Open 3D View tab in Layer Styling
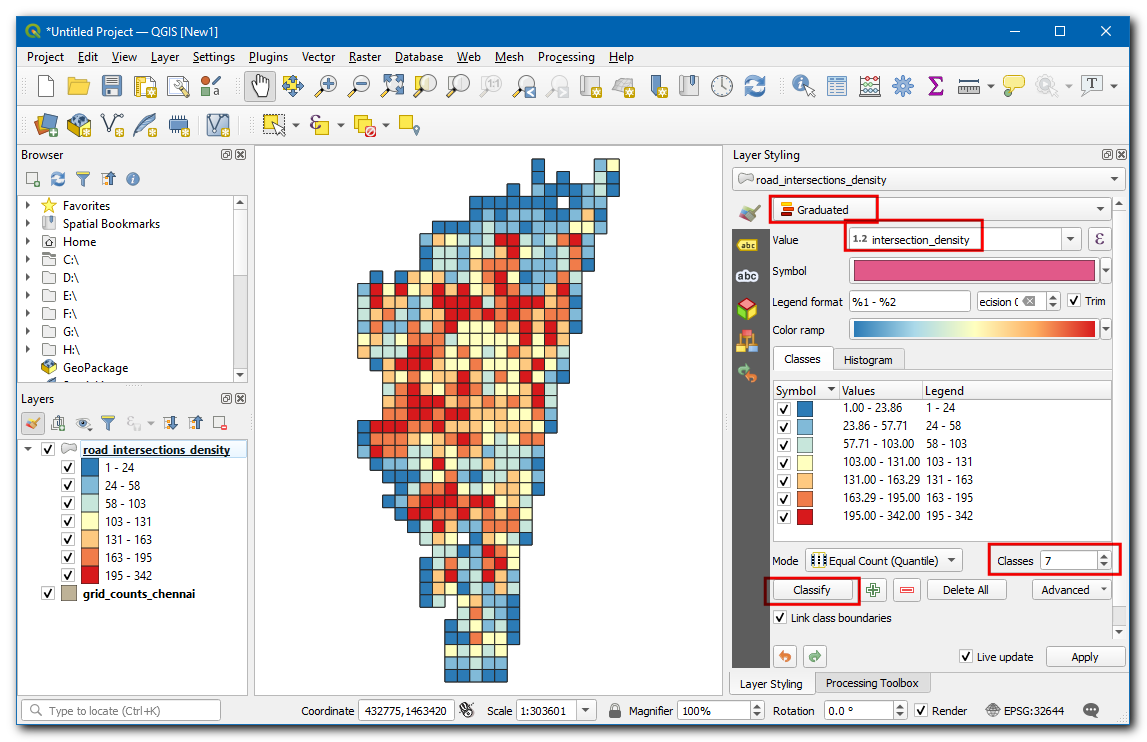The image size is (1147, 742). coord(747,307)
